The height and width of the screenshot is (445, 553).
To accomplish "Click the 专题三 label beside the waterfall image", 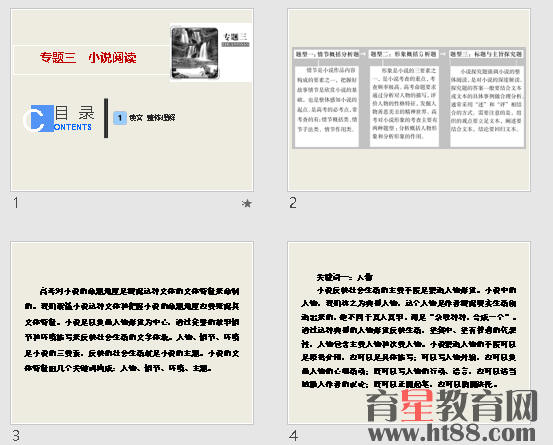I will click(x=236, y=36).
